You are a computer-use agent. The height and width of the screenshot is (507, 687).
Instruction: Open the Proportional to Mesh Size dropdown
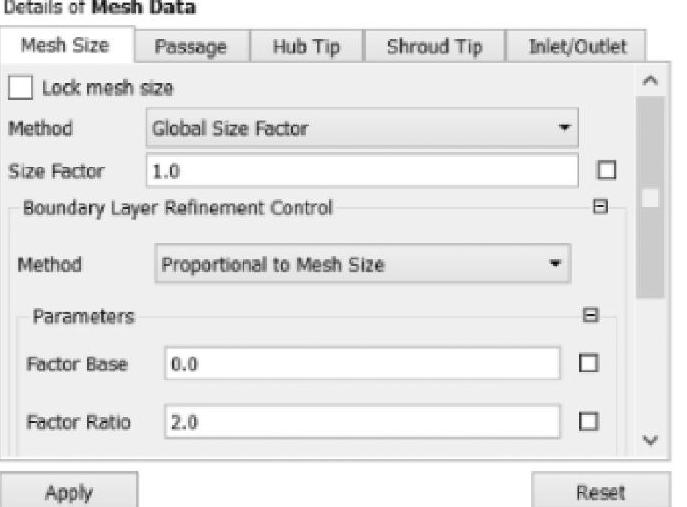coord(363,265)
